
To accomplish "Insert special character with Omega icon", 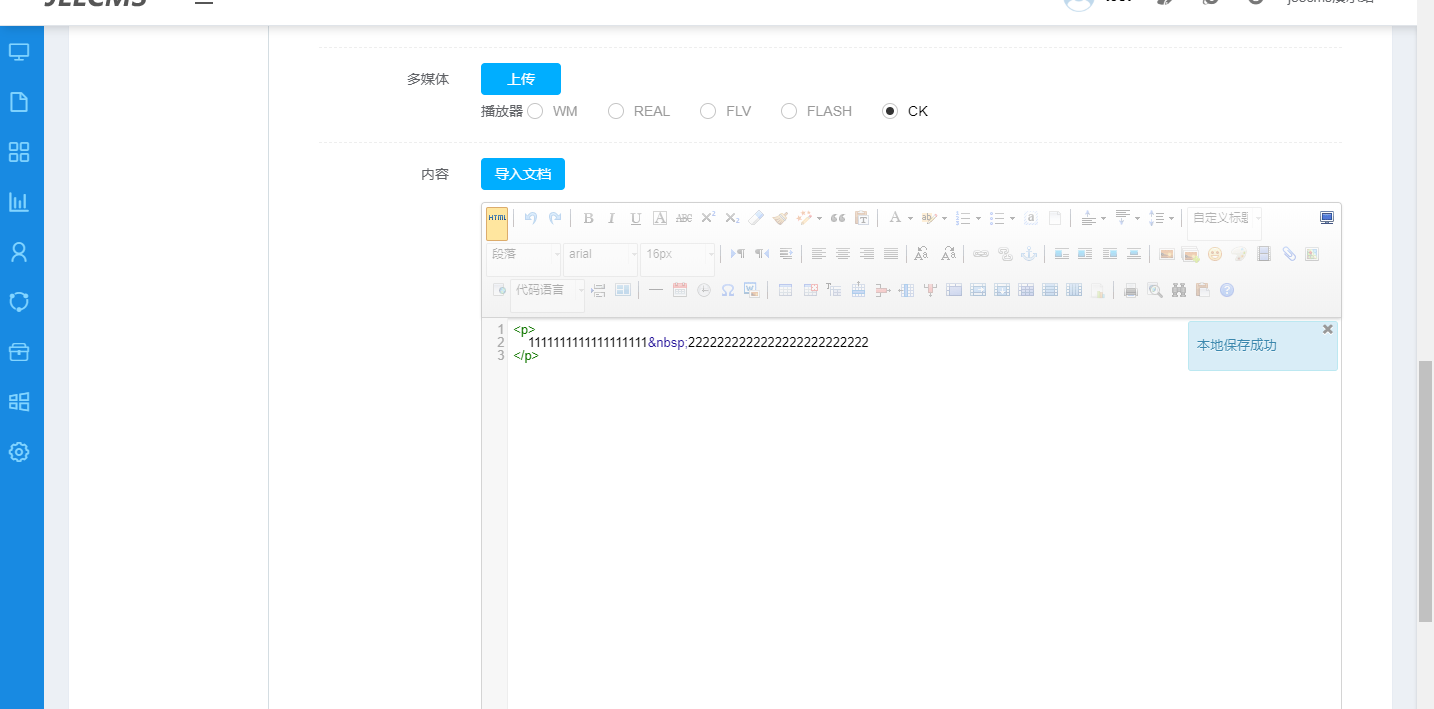I will [x=728, y=290].
